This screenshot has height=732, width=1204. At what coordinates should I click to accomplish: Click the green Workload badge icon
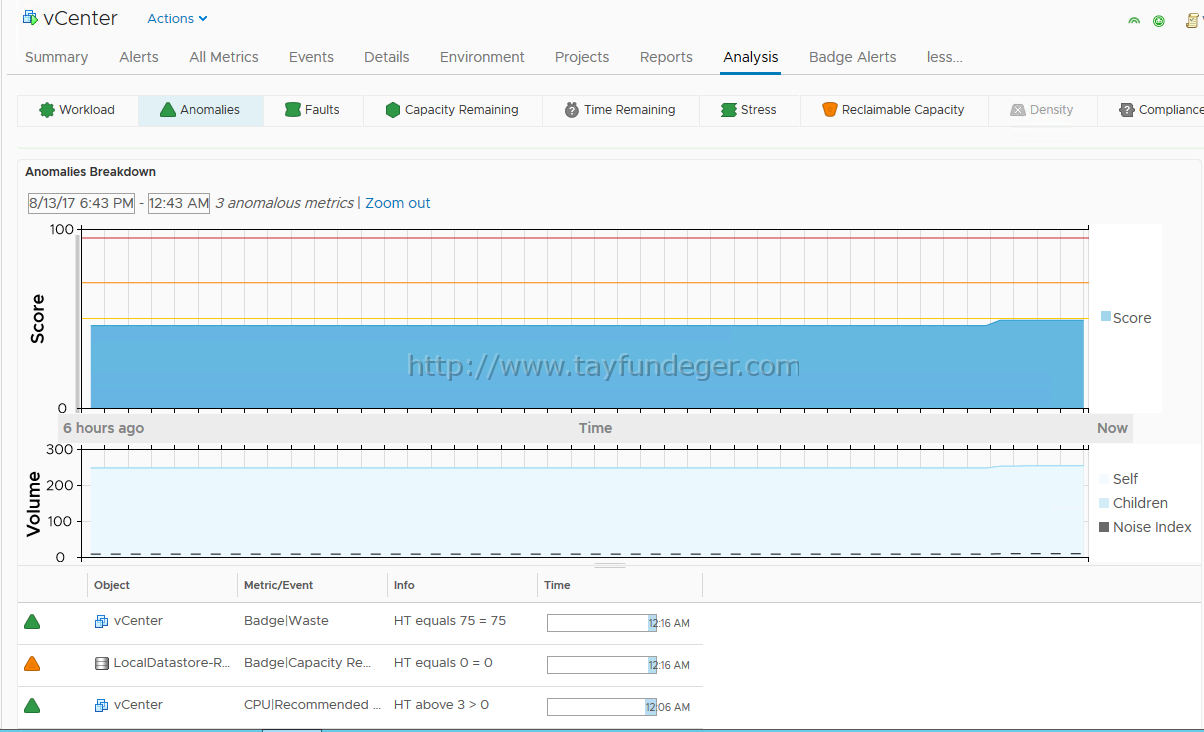click(46, 110)
